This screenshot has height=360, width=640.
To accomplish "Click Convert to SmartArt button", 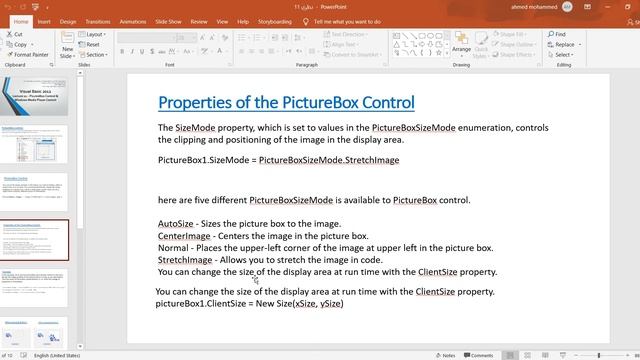I will (353, 55).
